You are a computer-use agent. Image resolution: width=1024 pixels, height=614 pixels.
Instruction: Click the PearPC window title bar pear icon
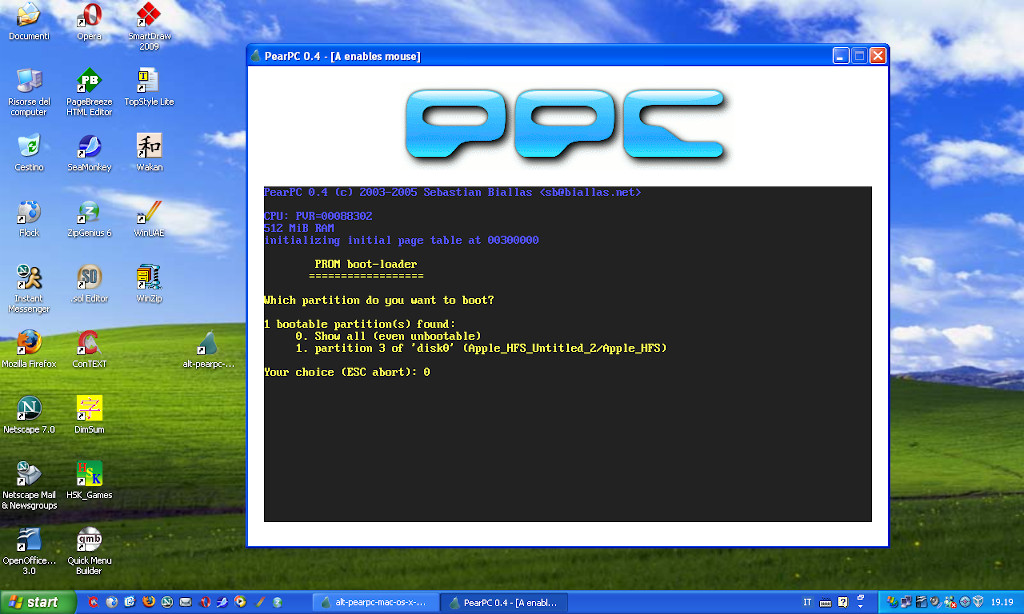[x=255, y=56]
